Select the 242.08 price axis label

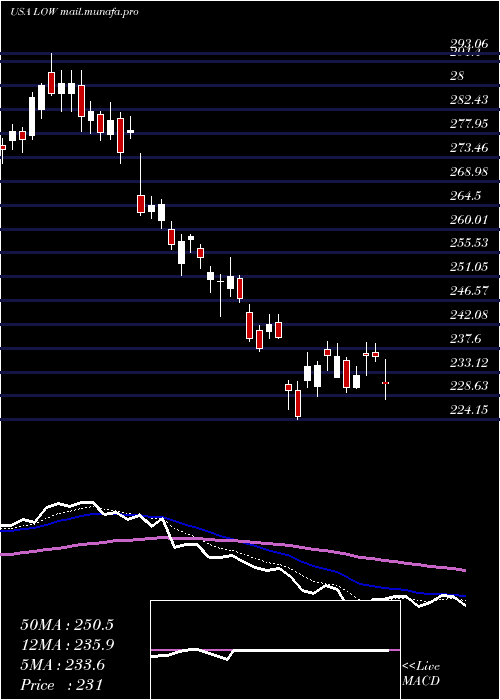click(x=468, y=315)
